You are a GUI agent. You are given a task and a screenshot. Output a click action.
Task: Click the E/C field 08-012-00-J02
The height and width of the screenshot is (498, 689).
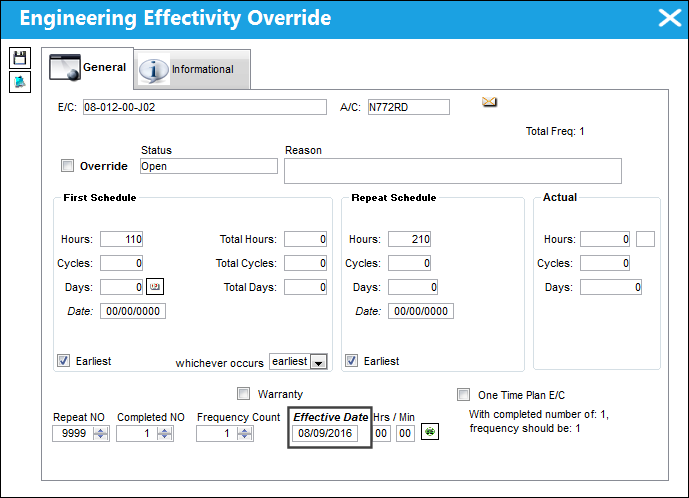click(205, 107)
